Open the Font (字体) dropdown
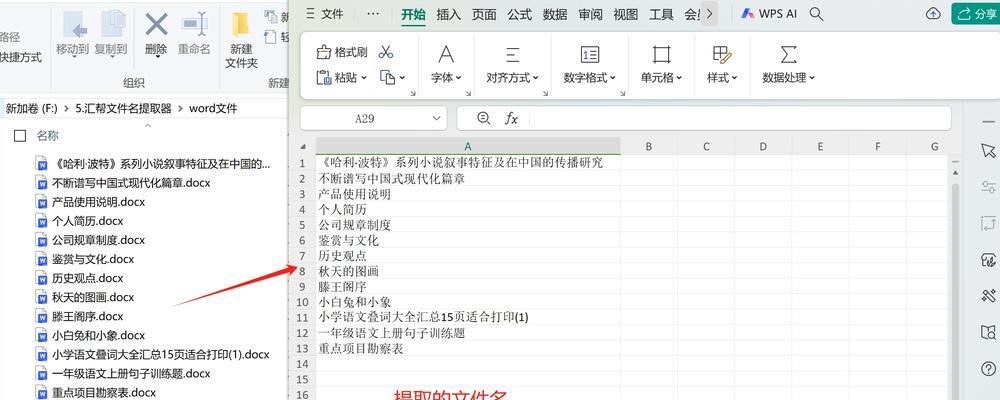The width and height of the screenshot is (1000, 400). pyautogui.click(x=446, y=78)
